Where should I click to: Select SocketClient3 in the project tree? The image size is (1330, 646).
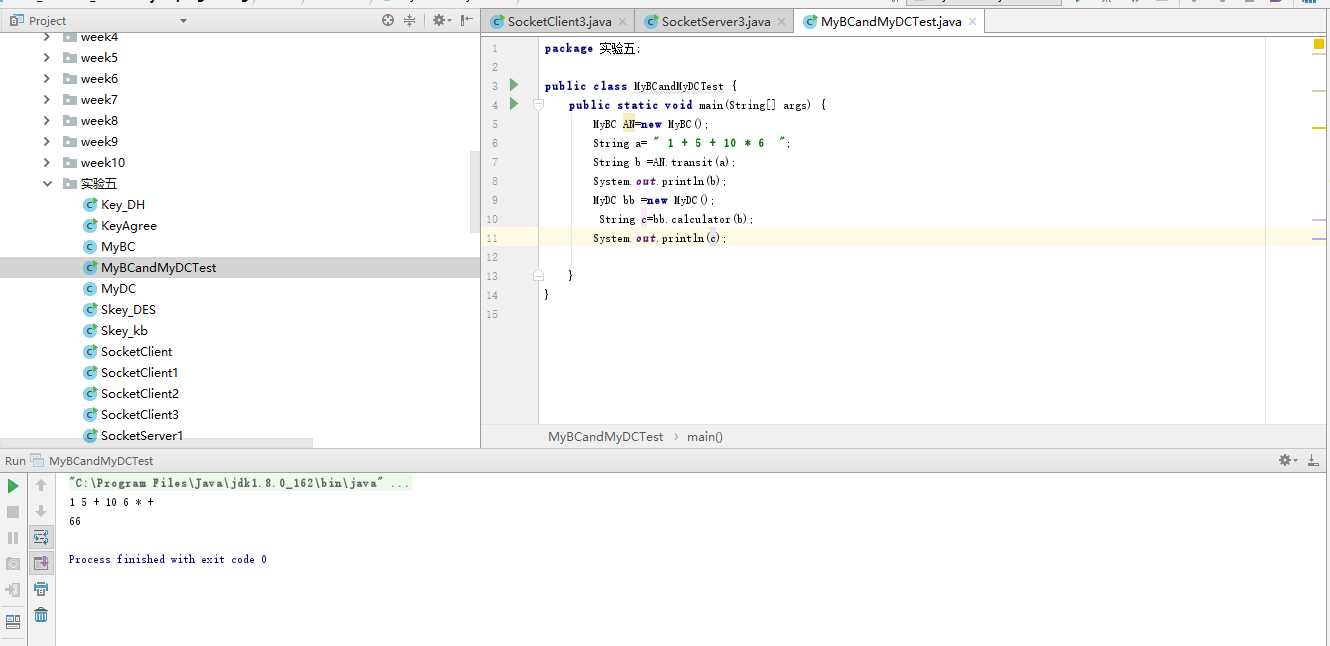pos(140,415)
